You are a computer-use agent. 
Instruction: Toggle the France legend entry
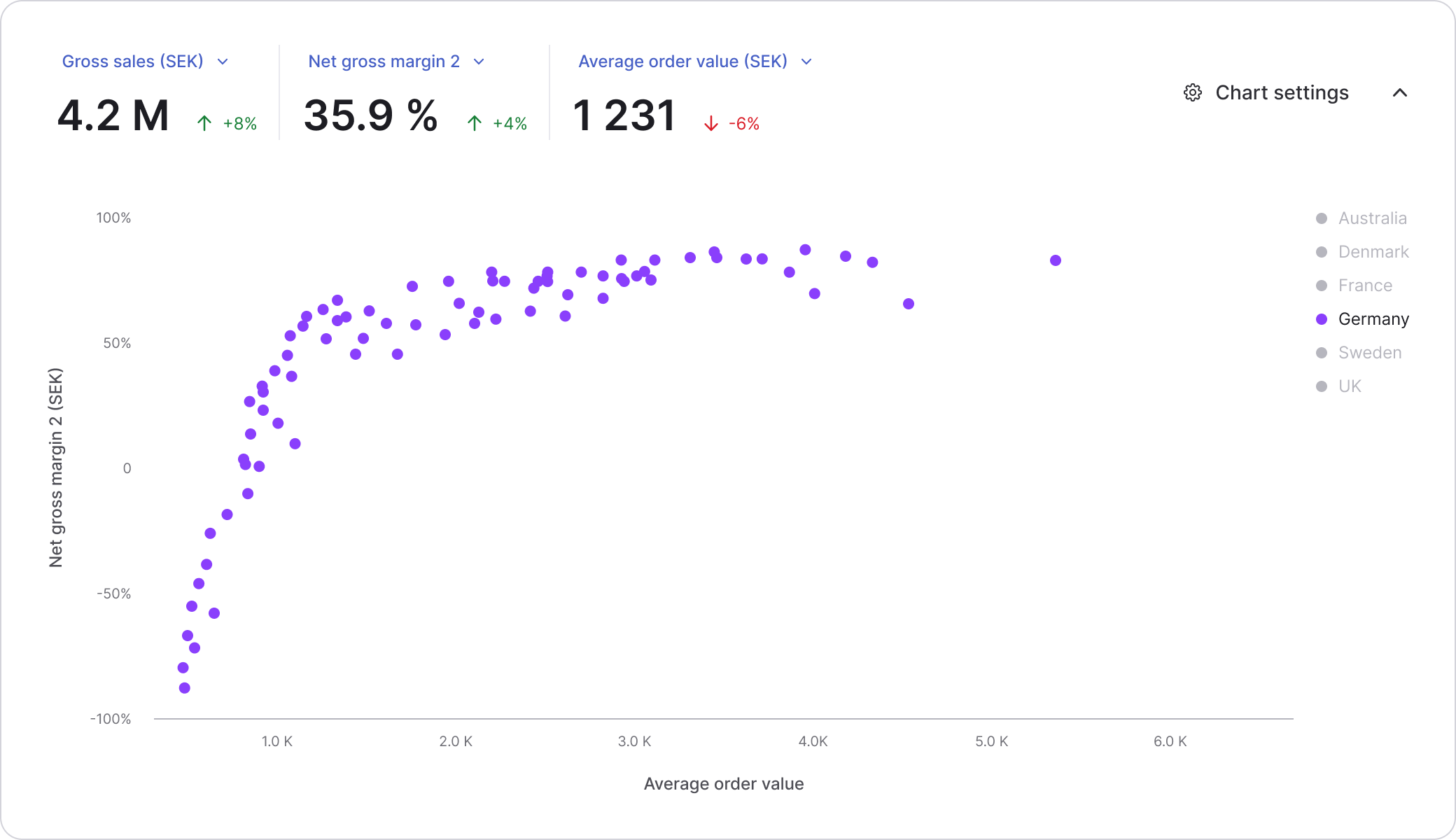click(1354, 286)
